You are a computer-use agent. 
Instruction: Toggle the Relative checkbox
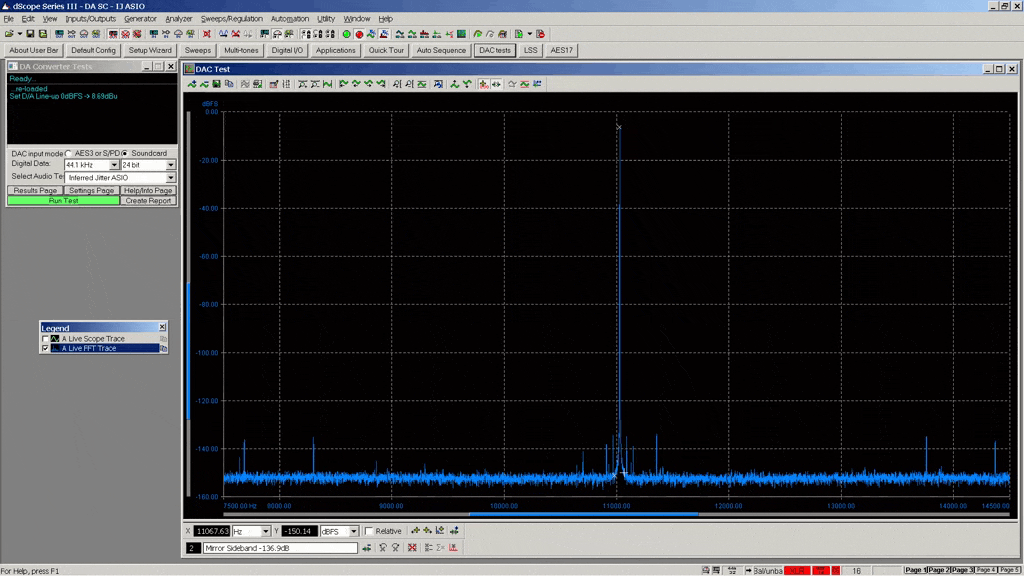369,531
